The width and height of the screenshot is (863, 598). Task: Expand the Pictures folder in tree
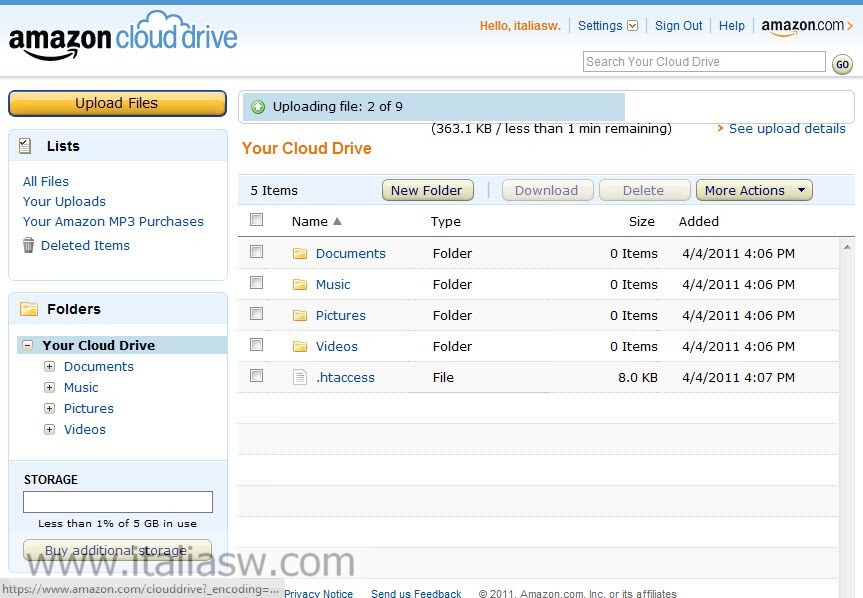(x=50, y=408)
